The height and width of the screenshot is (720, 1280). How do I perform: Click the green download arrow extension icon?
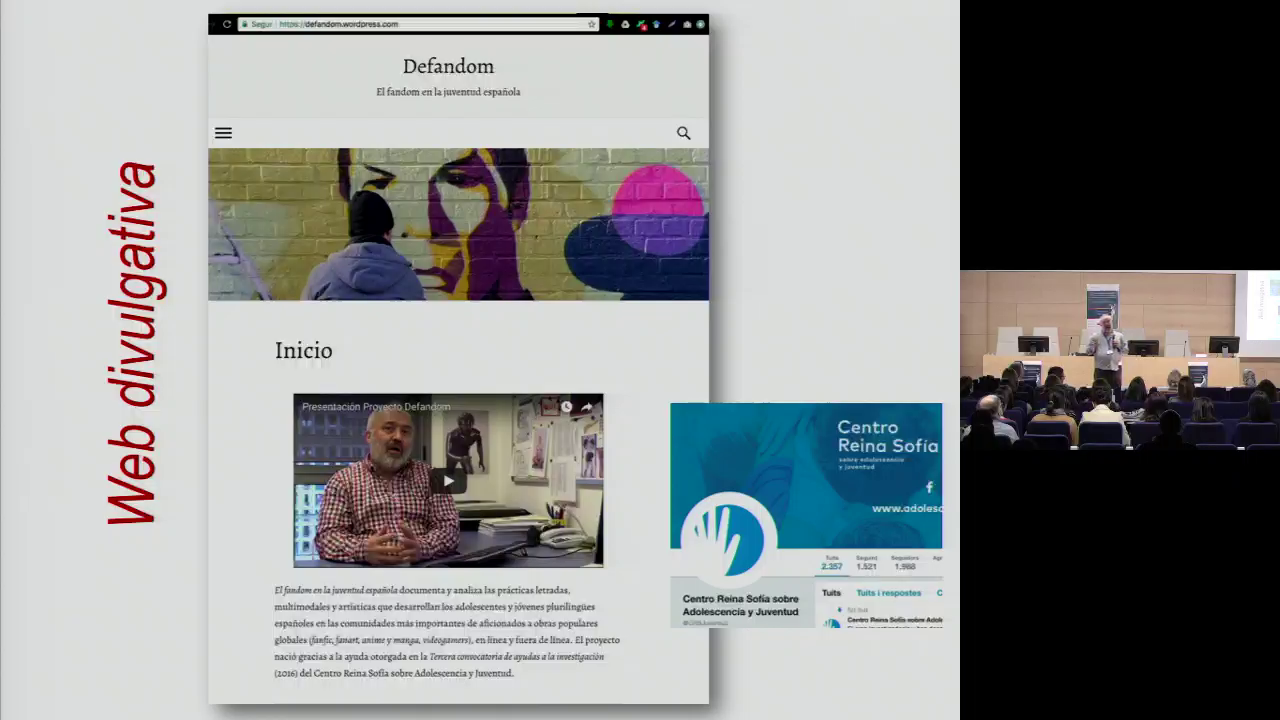610,24
